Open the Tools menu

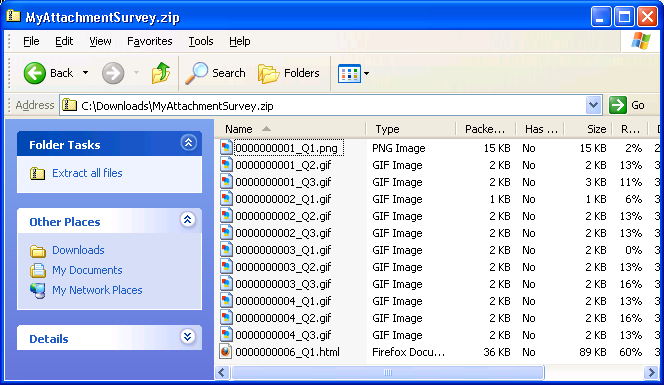201,41
